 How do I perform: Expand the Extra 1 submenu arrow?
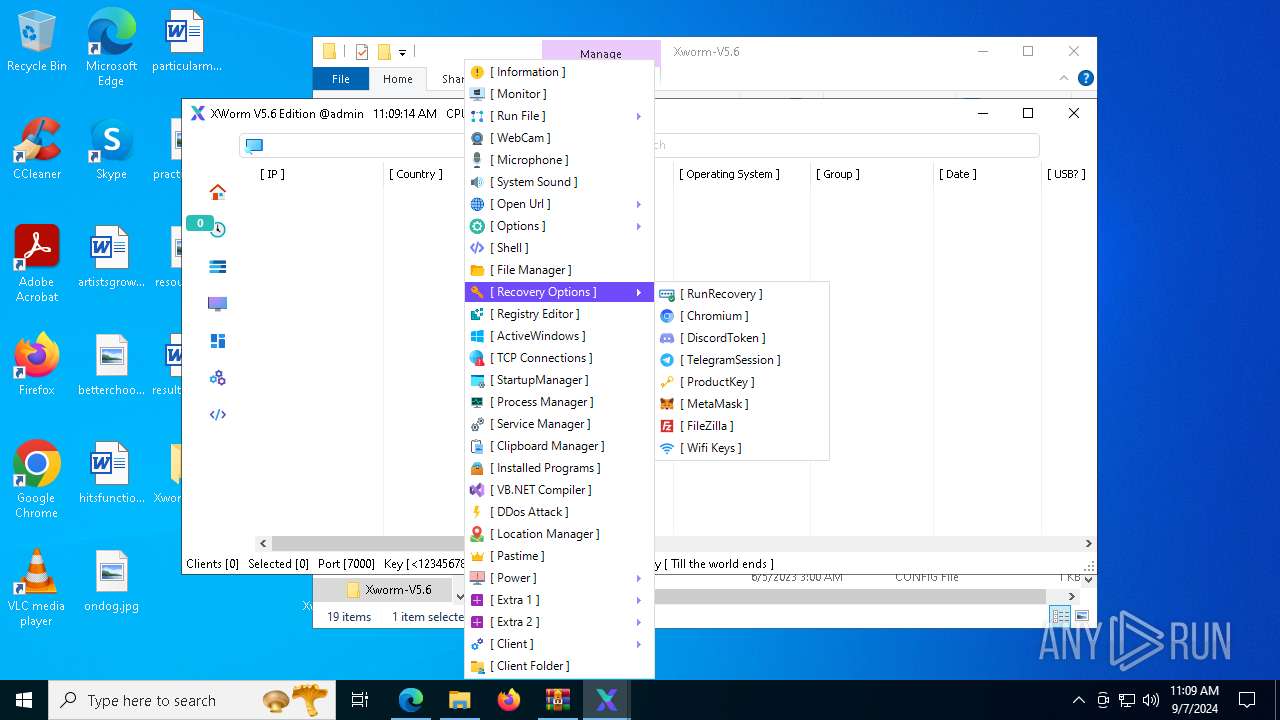tap(638, 600)
